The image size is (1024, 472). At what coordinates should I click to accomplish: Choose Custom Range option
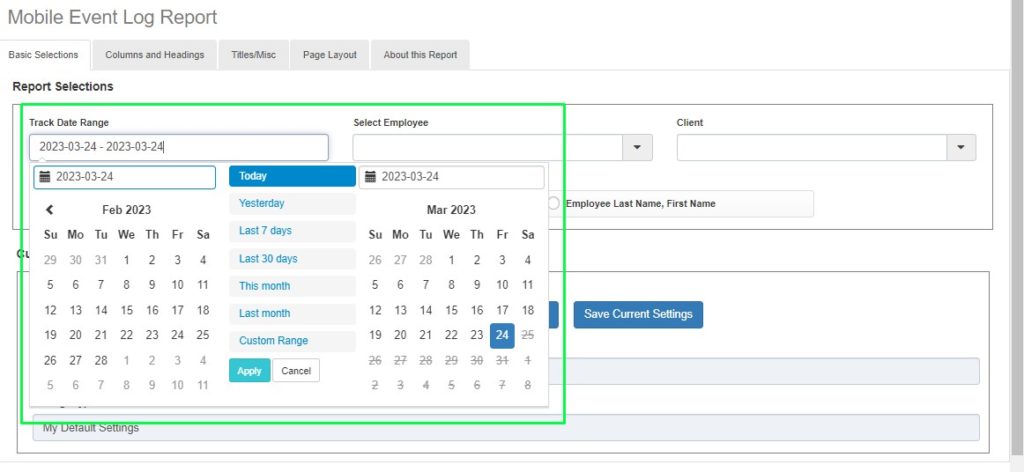coord(273,341)
